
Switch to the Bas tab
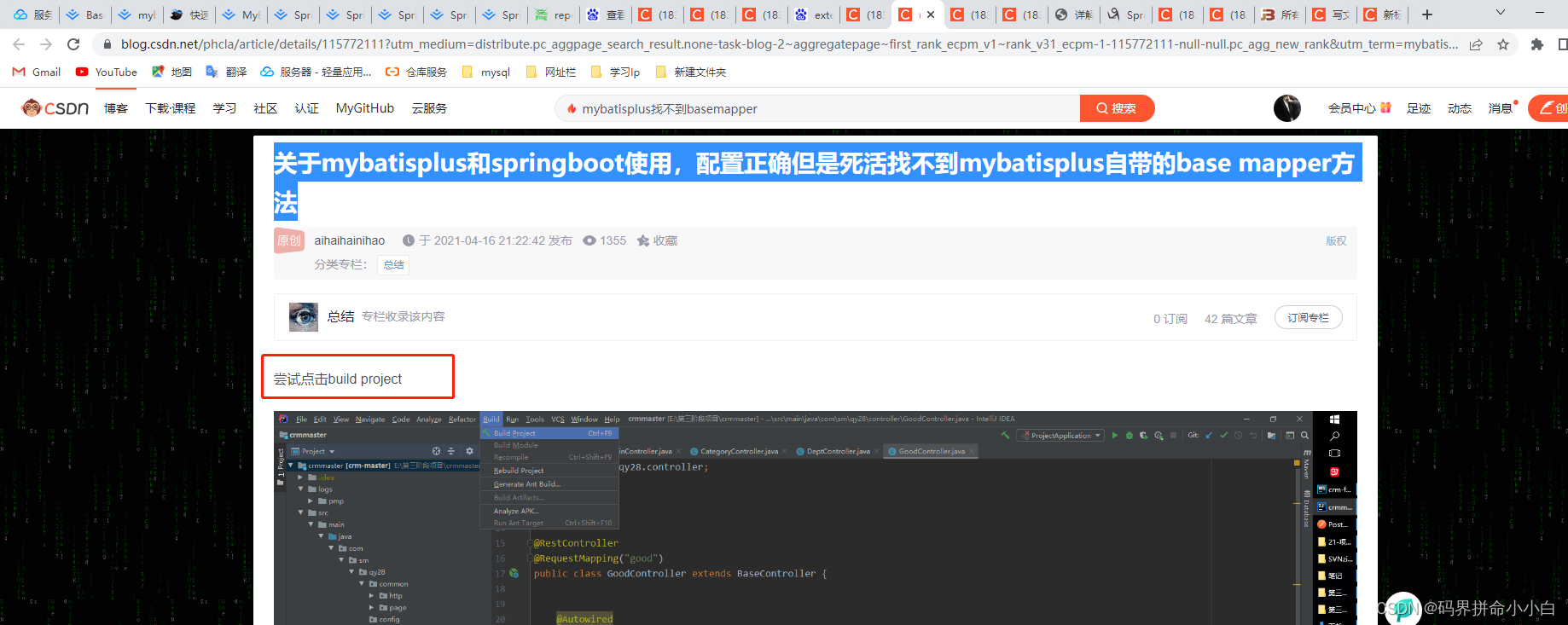pos(85,14)
